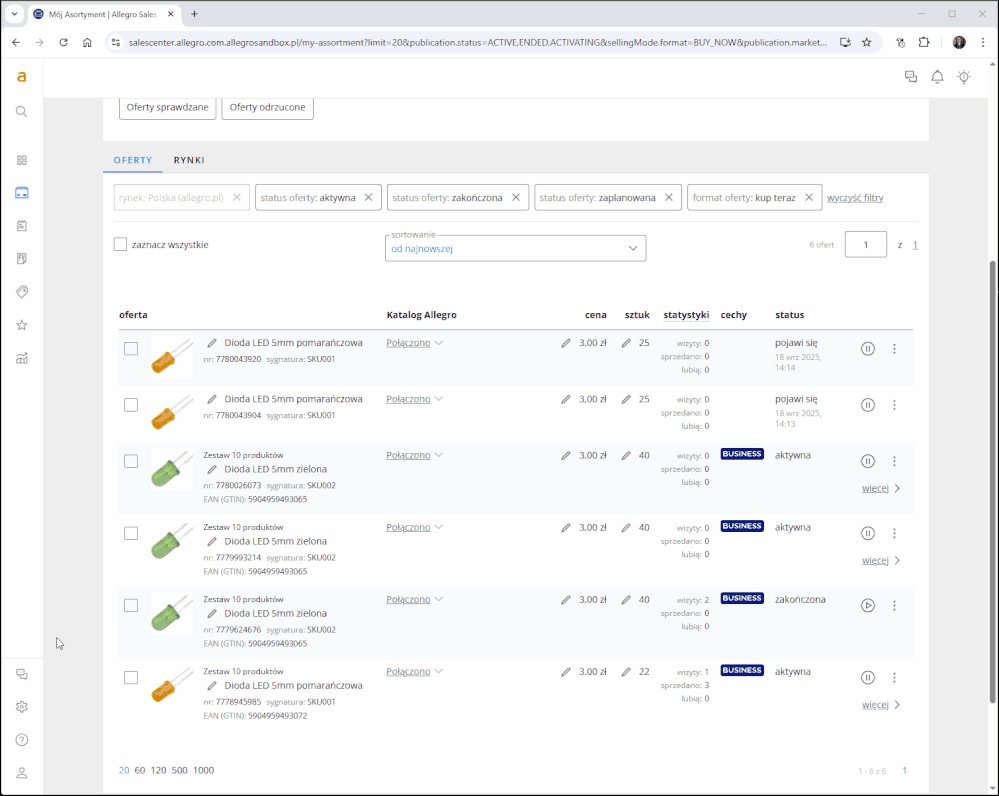The height and width of the screenshot is (796, 999).
Task: Edit title of offer 7780043920
Action: (x=212, y=343)
